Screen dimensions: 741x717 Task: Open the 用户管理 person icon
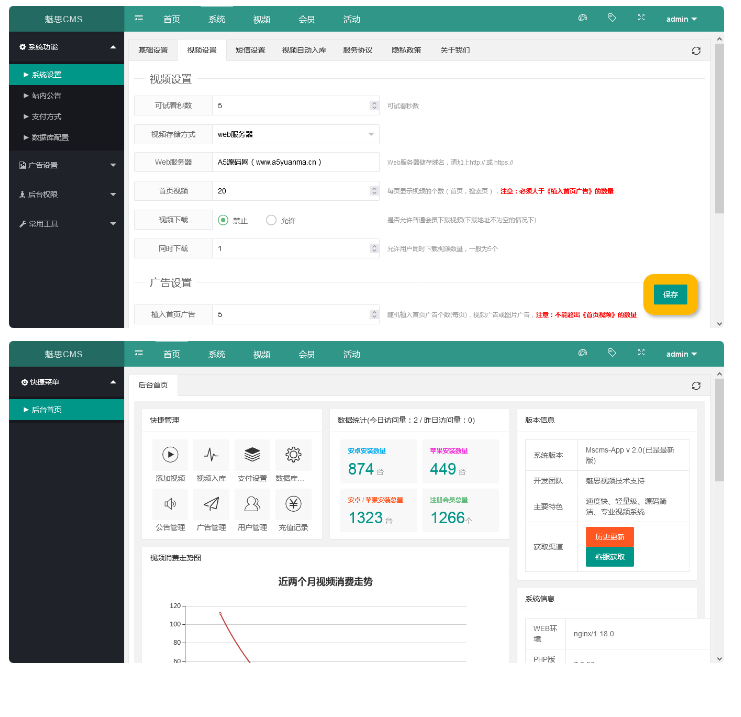[252, 504]
